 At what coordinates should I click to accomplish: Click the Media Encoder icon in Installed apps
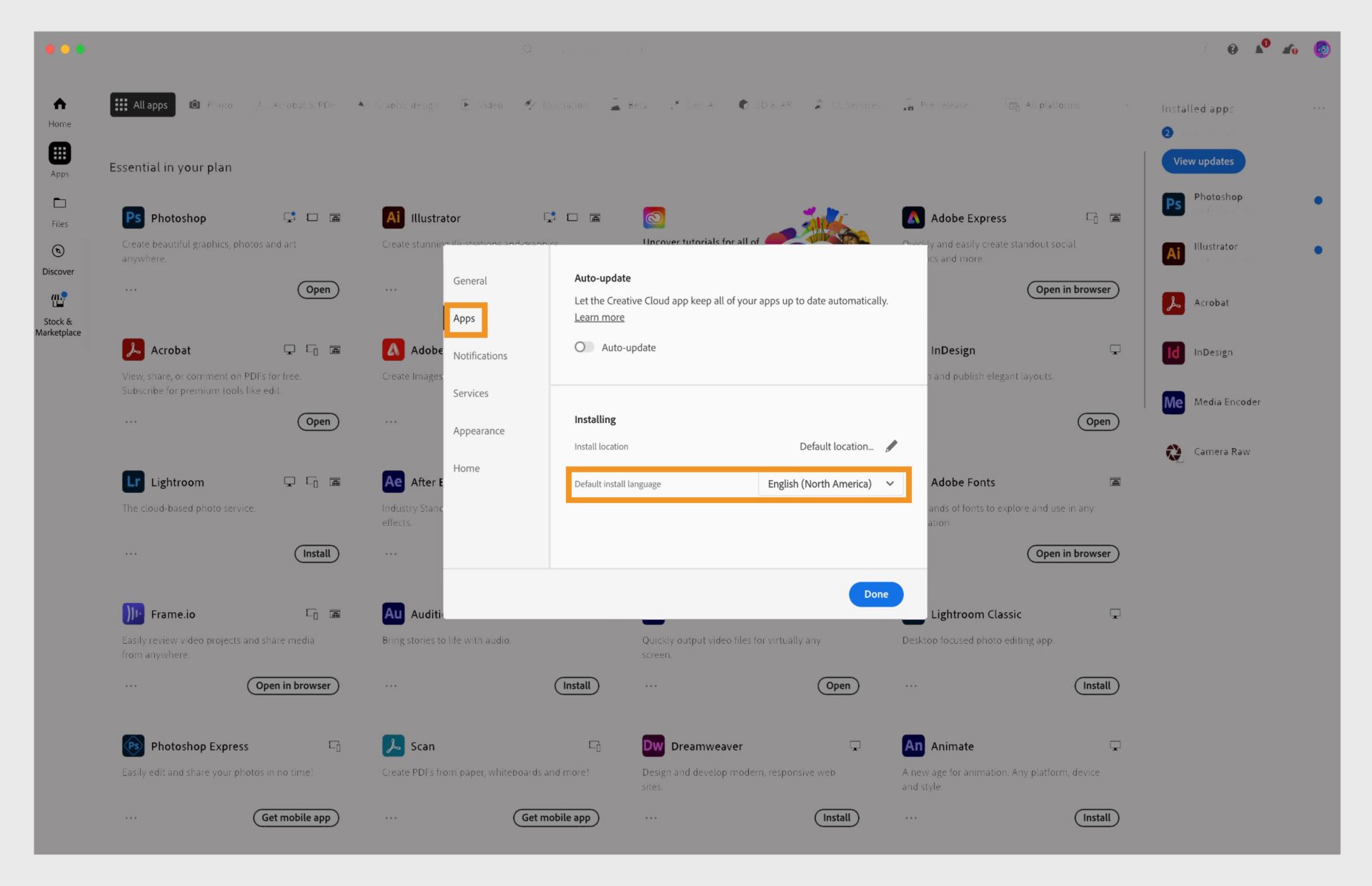pyautogui.click(x=1173, y=402)
